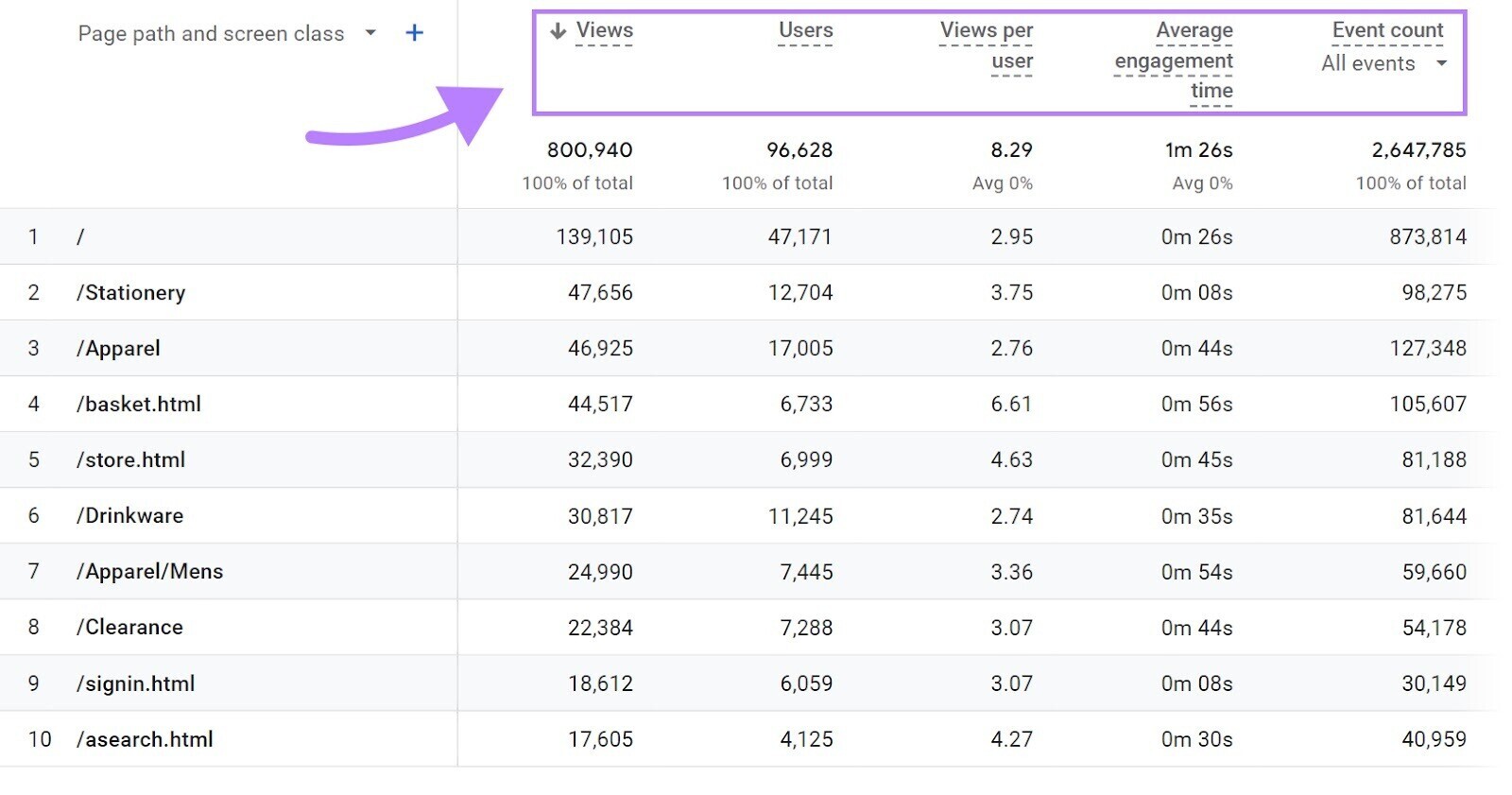Click the Views column header label
This screenshot has height=795, width=1512.
pyautogui.click(x=604, y=30)
